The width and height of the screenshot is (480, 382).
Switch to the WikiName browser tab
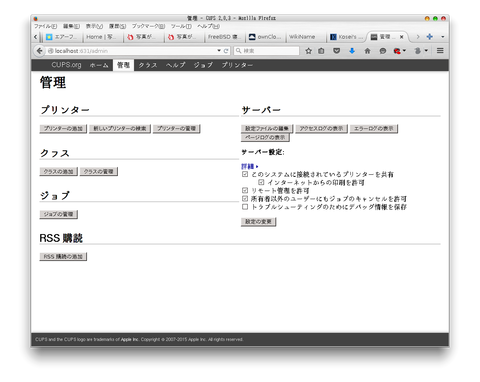pyautogui.click(x=306, y=37)
